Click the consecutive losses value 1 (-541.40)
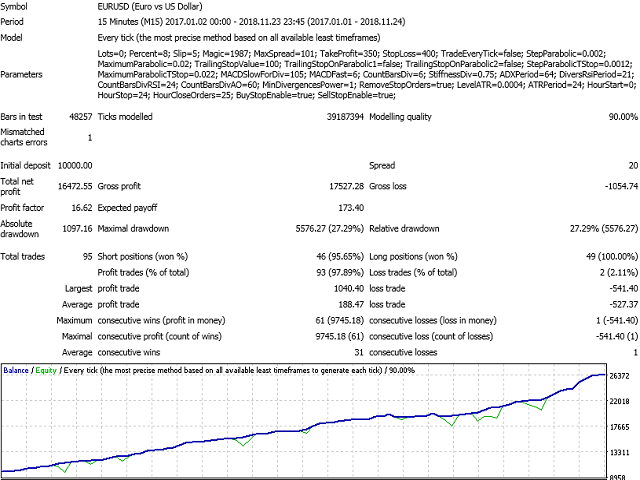Screen dimensions: 640x480 click(x=617, y=320)
